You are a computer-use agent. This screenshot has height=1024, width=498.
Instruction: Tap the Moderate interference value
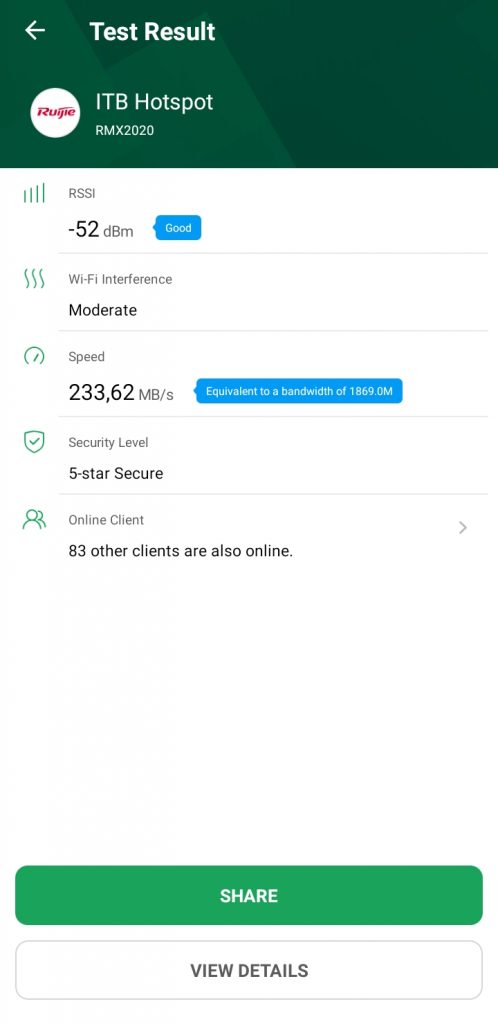coord(102,310)
